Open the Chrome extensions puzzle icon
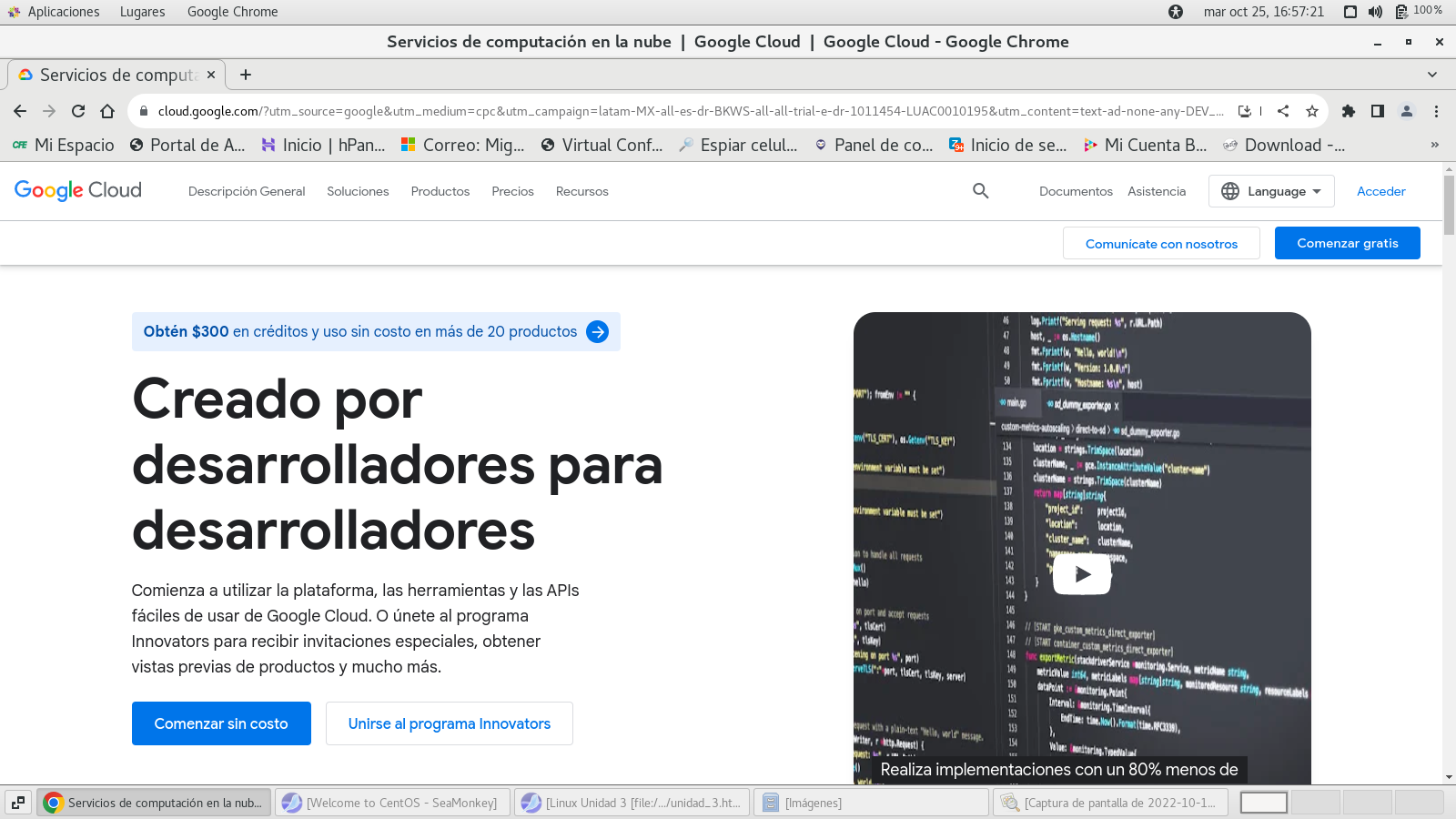Viewport: 1456px width, 819px height. pos(1349,111)
